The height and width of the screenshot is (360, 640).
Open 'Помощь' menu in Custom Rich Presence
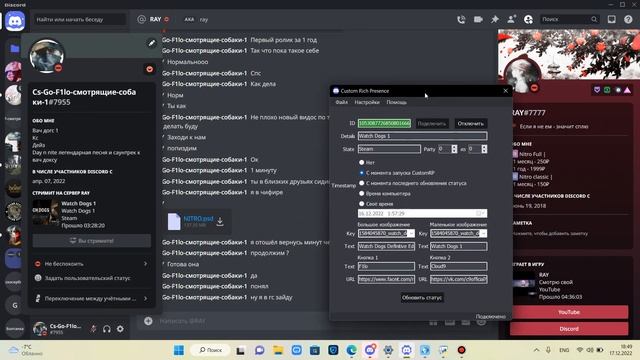(396, 102)
